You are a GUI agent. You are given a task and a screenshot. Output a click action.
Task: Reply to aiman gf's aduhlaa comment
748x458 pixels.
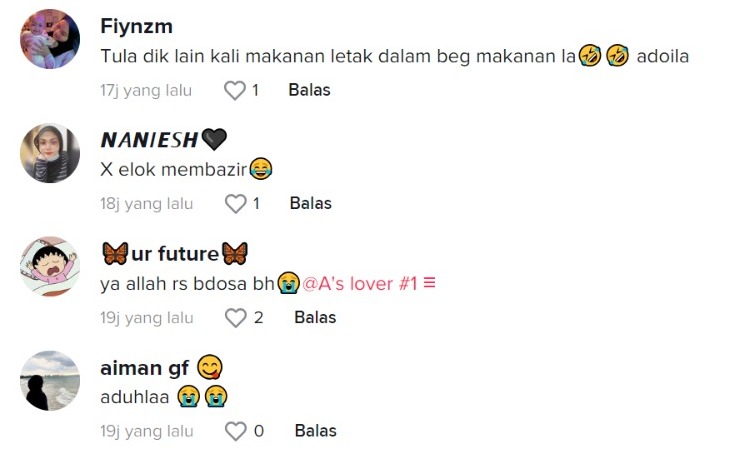315,432
